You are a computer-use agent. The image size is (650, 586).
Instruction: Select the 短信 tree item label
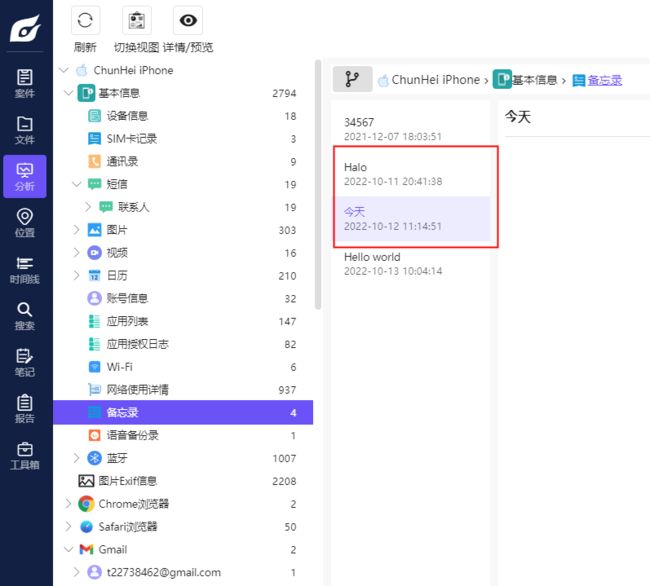point(117,184)
